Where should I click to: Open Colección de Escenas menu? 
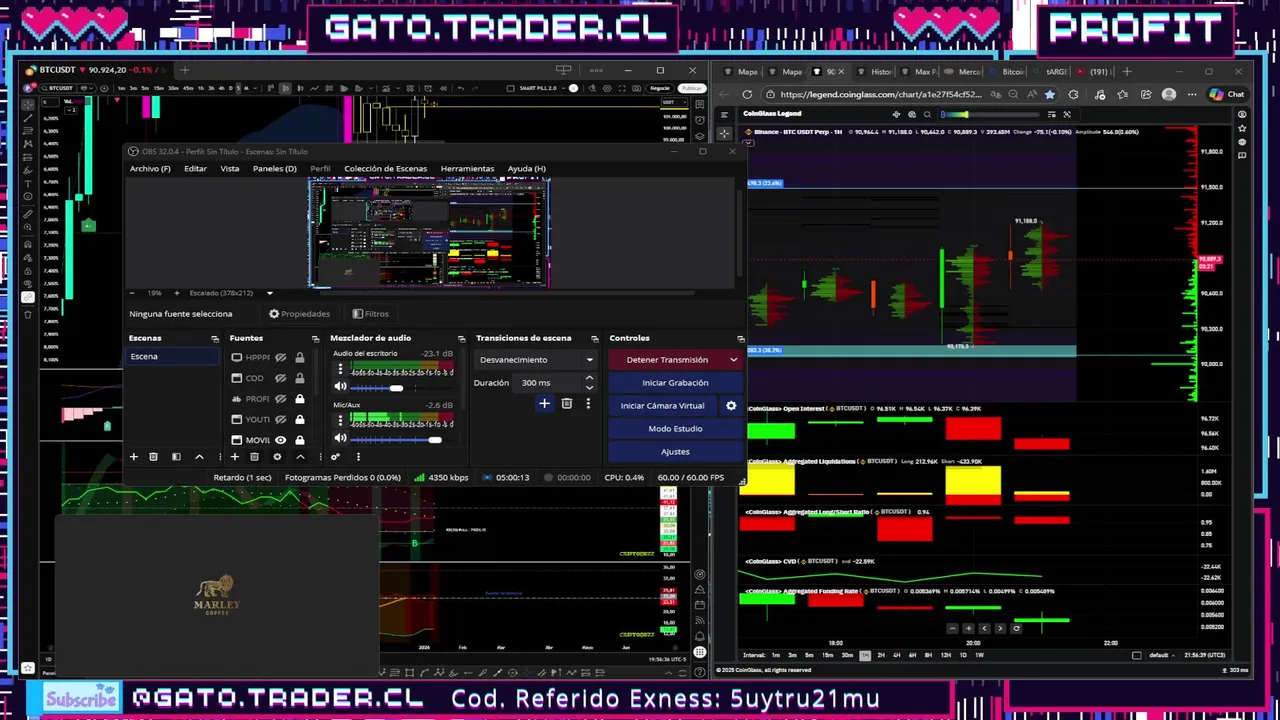click(x=385, y=169)
